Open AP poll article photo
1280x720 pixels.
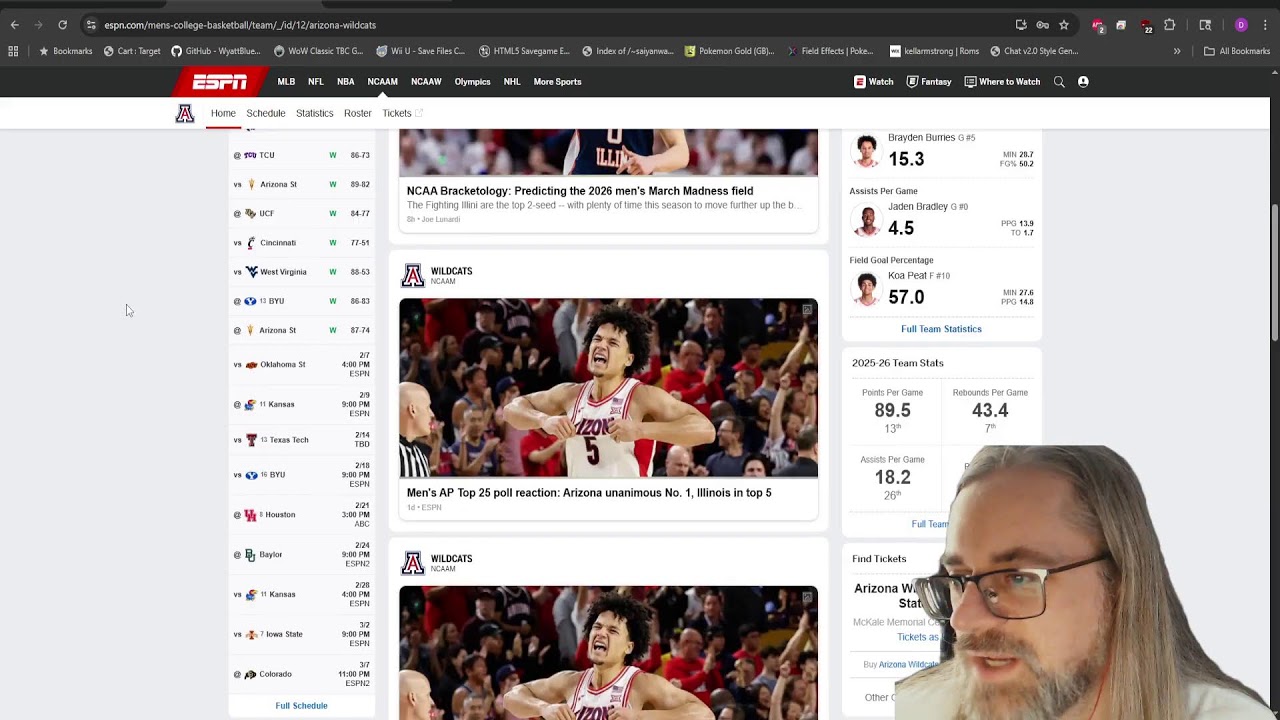click(608, 388)
